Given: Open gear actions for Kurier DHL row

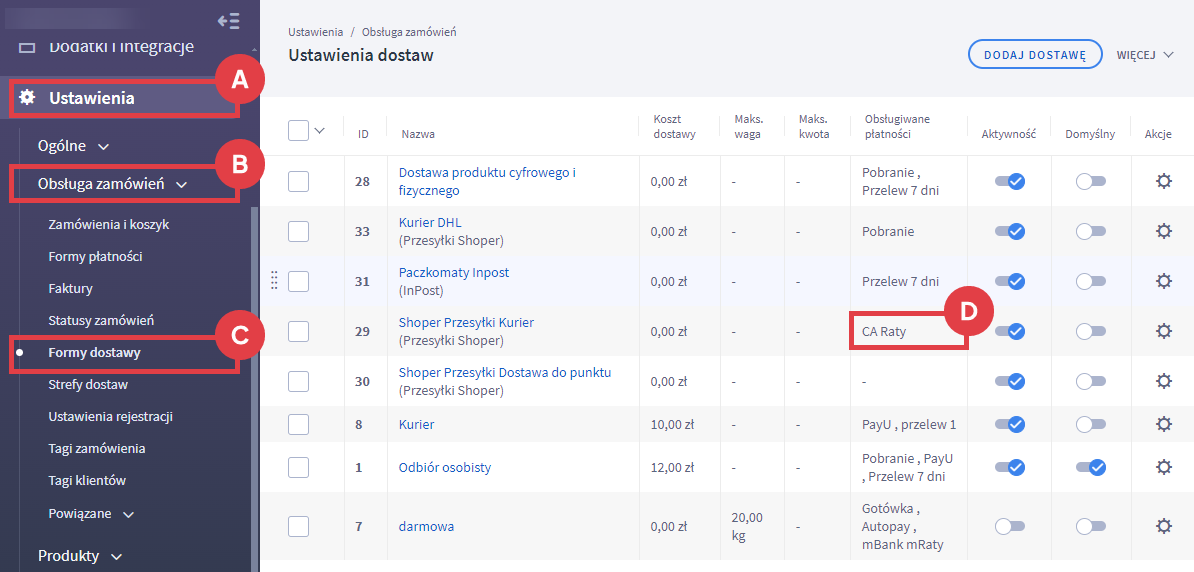Looking at the screenshot, I should 1163,231.
